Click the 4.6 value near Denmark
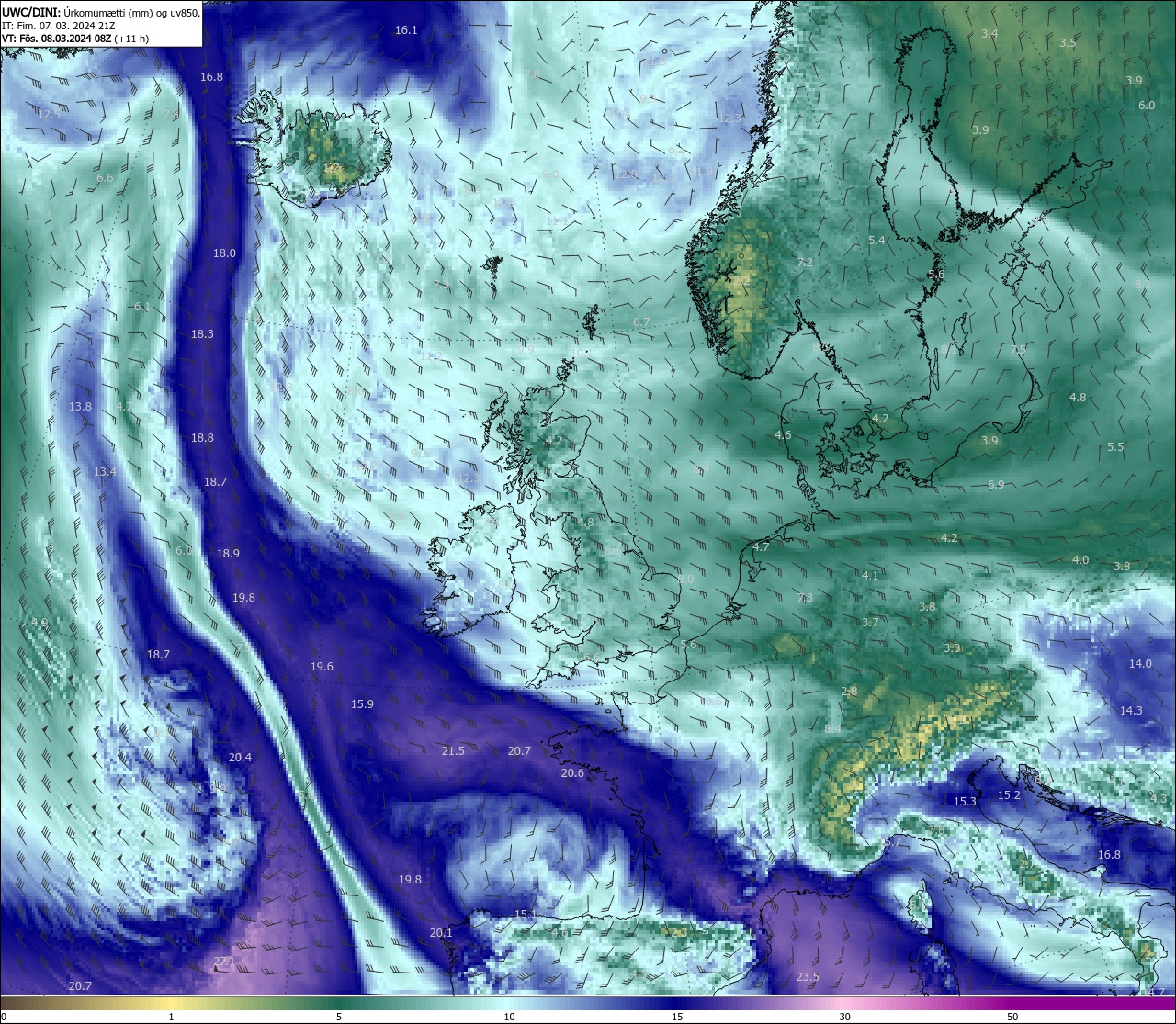Screen dimensions: 1176x1024 [783, 435]
